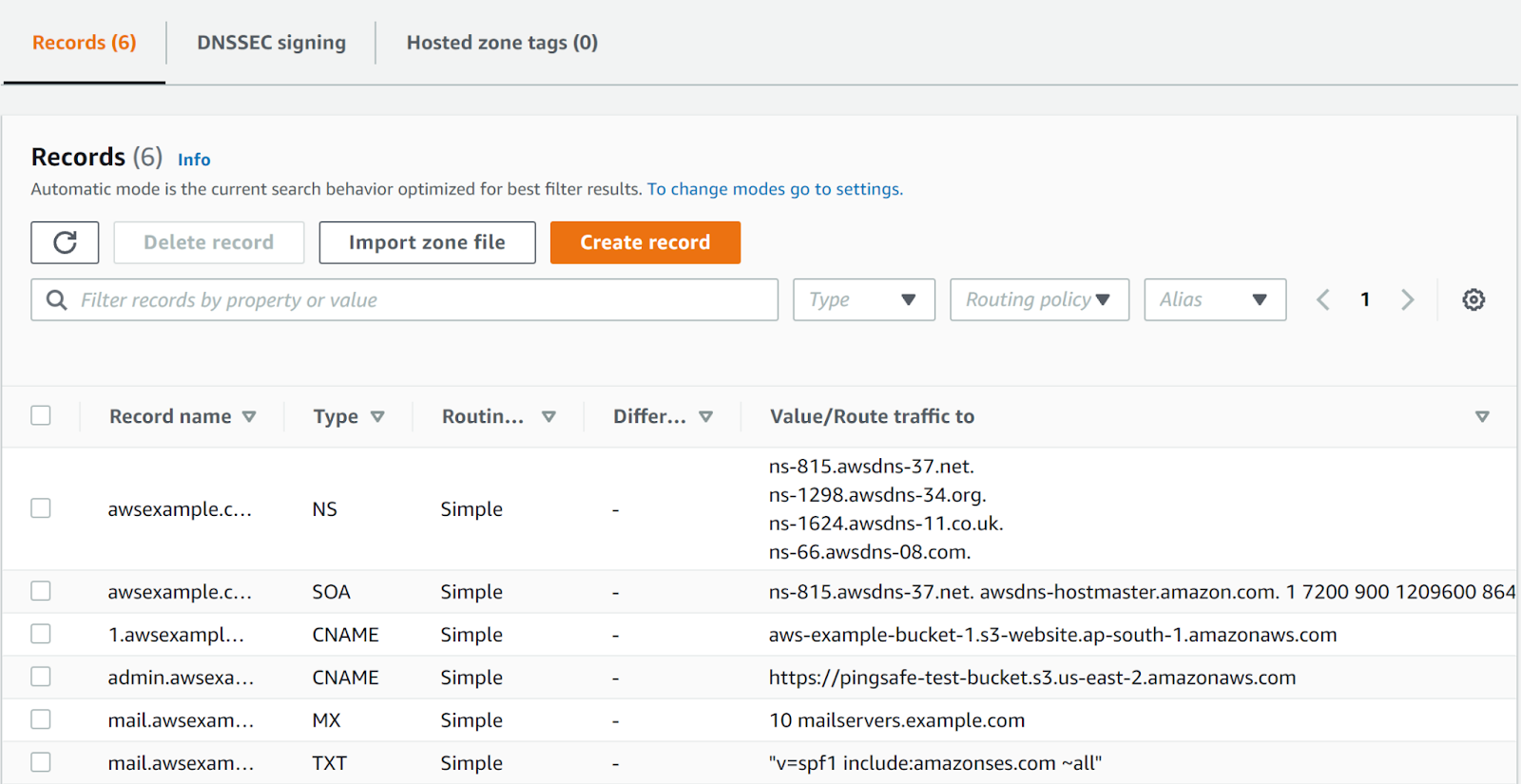This screenshot has width=1521, height=784.
Task: Click the Create record button
Action: (x=645, y=242)
